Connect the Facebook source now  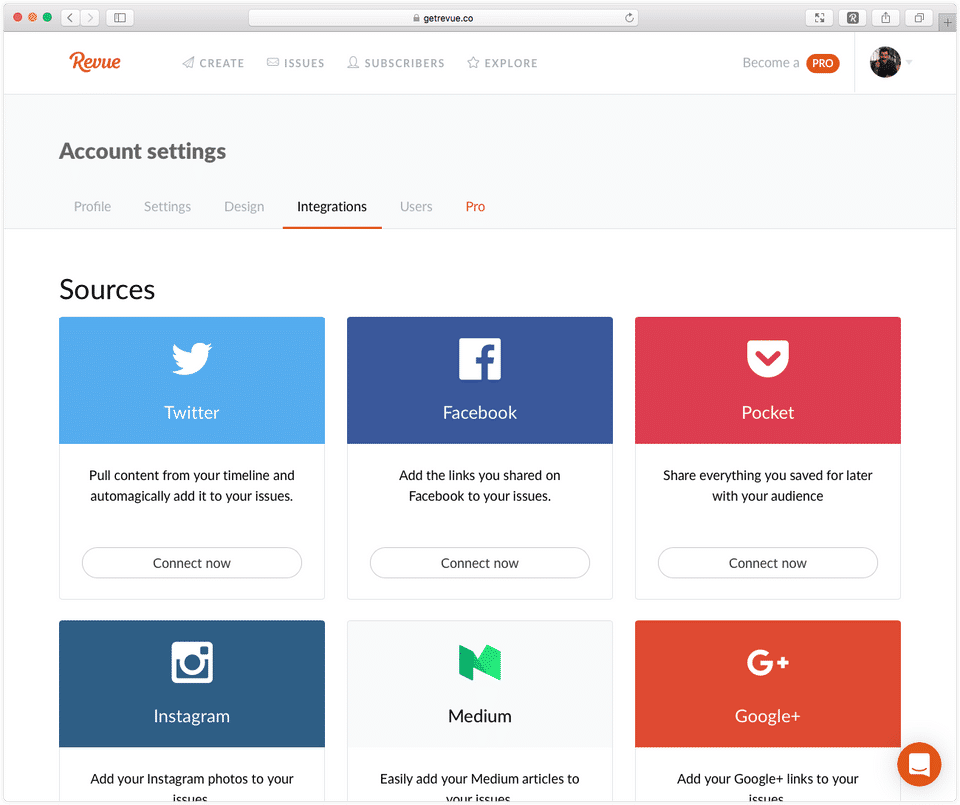(x=480, y=563)
